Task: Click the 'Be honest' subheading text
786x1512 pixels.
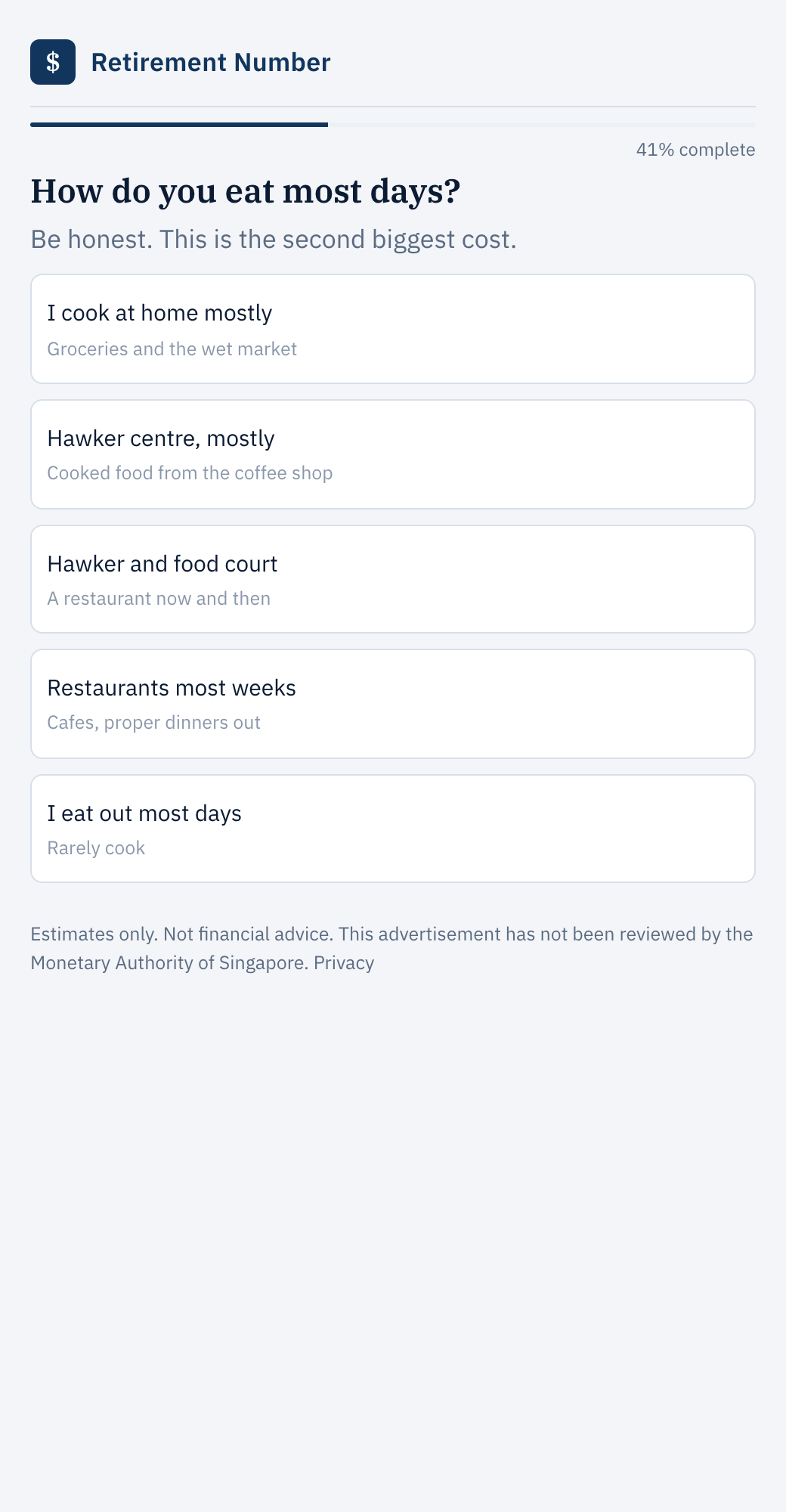Action: pyautogui.click(x=274, y=240)
